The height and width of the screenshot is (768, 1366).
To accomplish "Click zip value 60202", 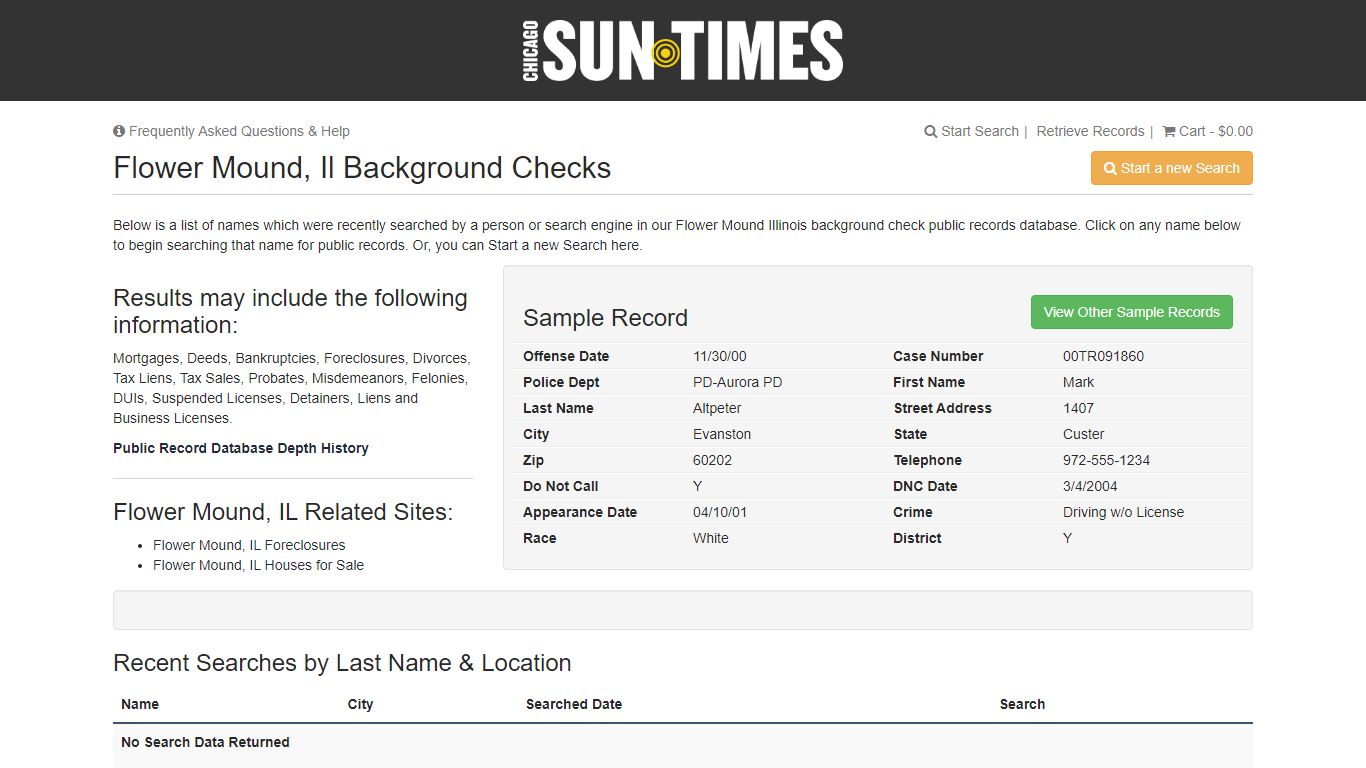I will coord(712,460).
